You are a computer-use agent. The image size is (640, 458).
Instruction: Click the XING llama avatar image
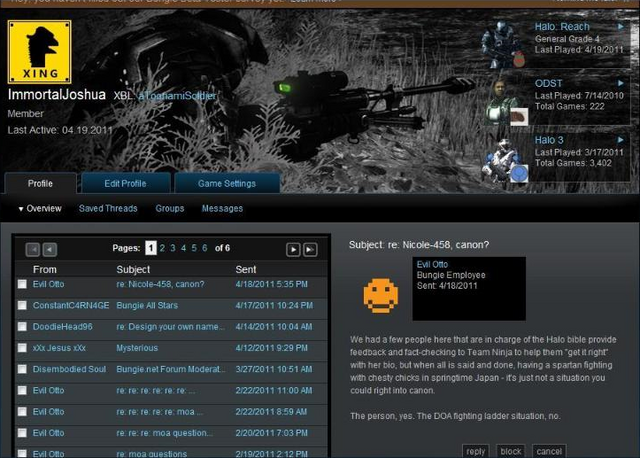(x=40, y=52)
